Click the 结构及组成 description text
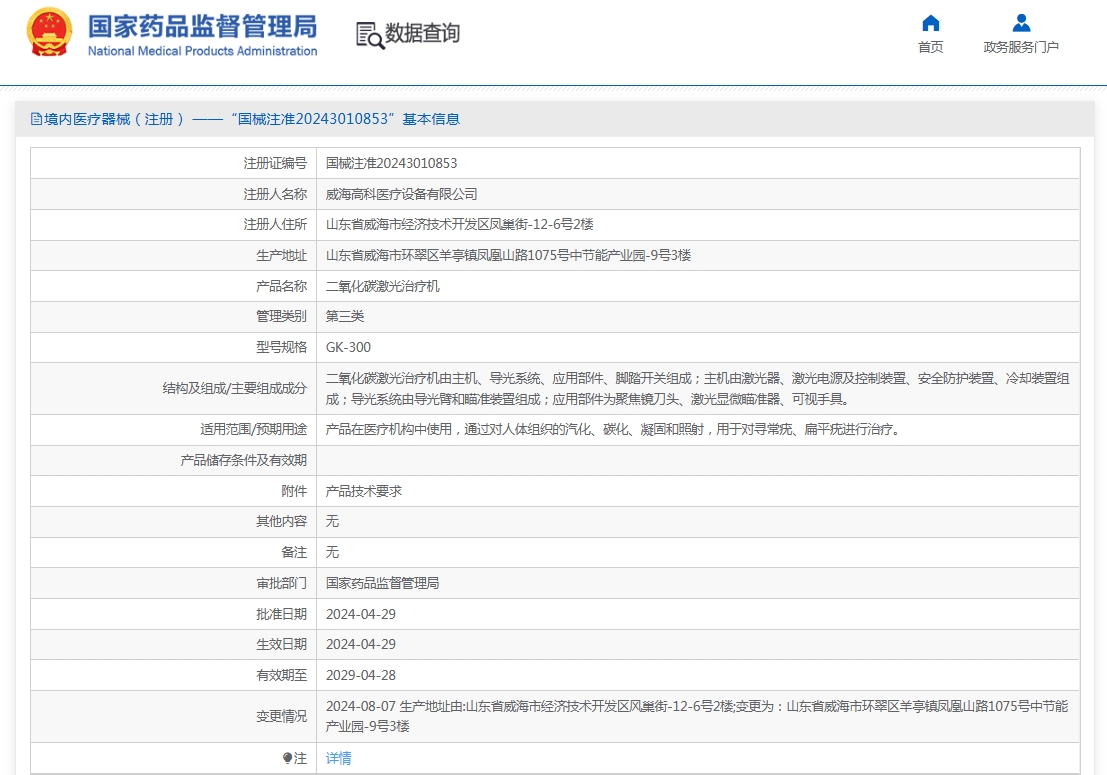Image resolution: width=1107 pixels, height=775 pixels. [698, 388]
